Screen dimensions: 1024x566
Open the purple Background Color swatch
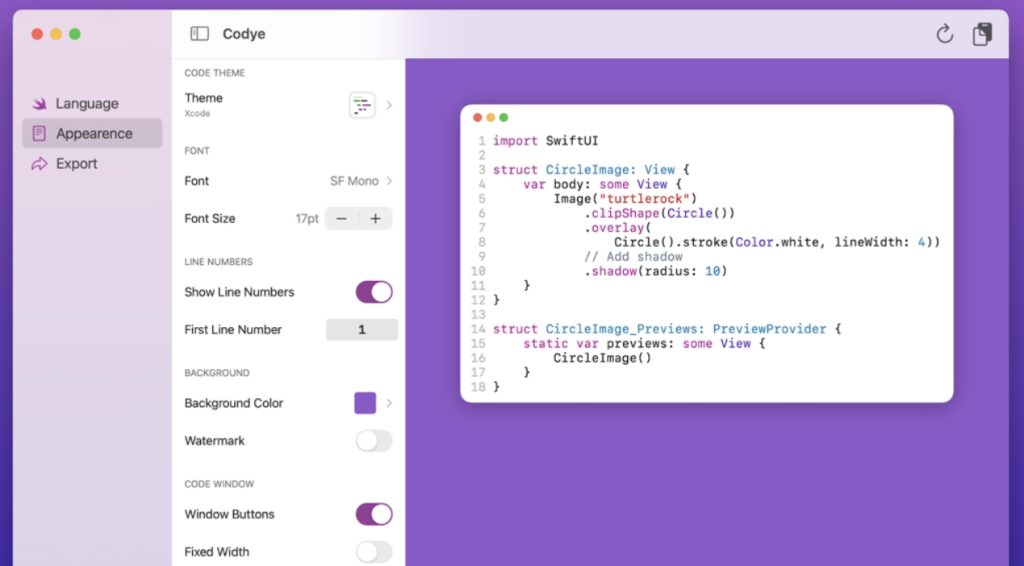[x=365, y=403]
